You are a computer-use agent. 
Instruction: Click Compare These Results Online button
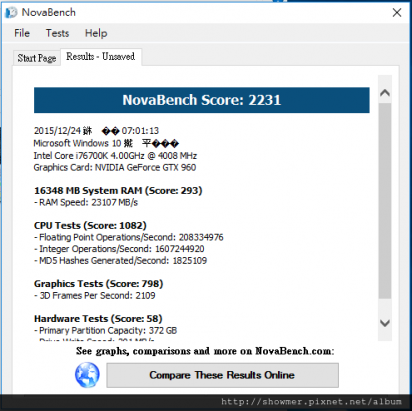tap(222, 375)
